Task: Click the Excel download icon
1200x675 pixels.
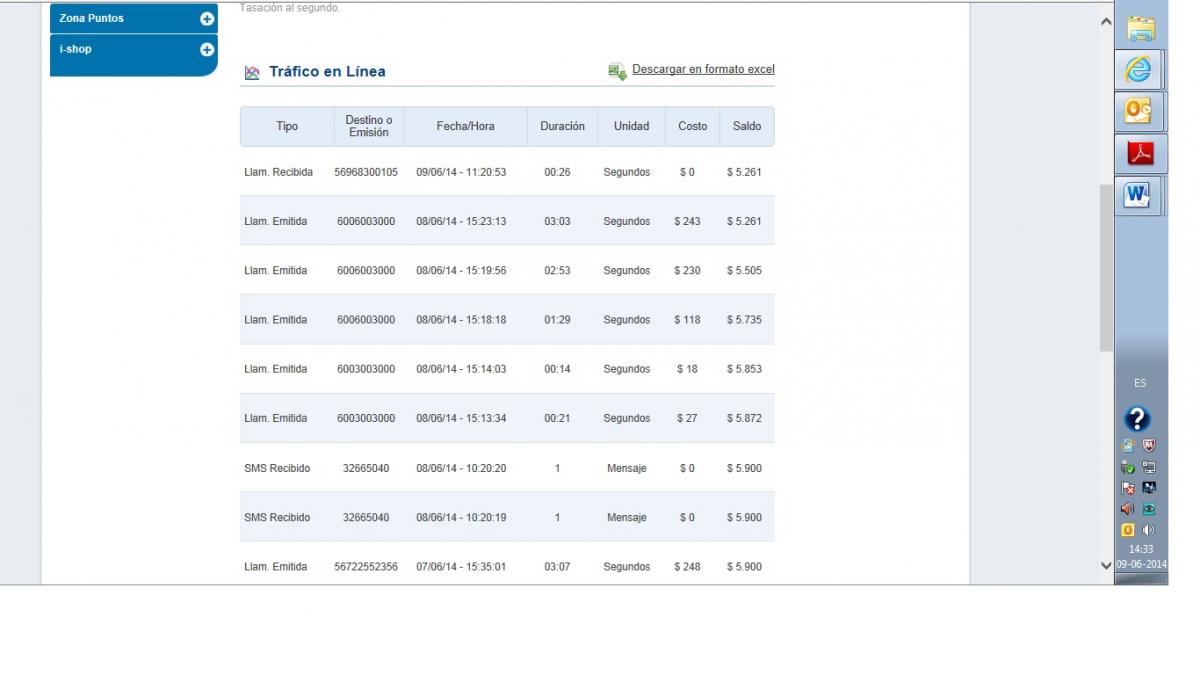Action: pos(617,70)
